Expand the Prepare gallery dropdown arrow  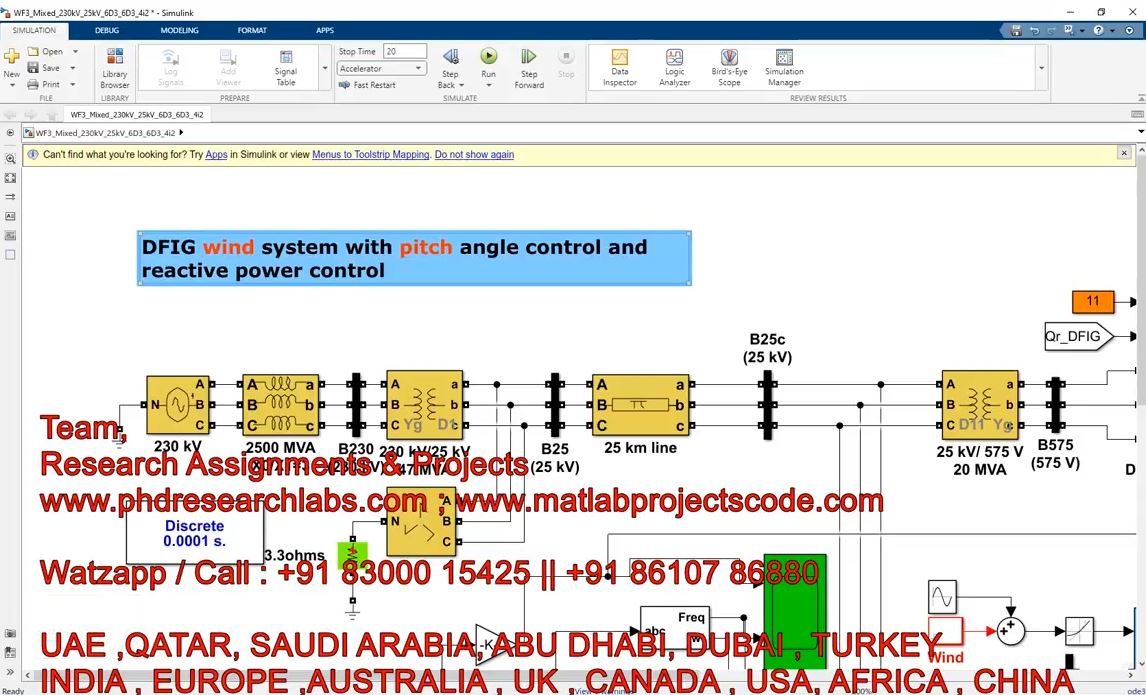coord(325,69)
